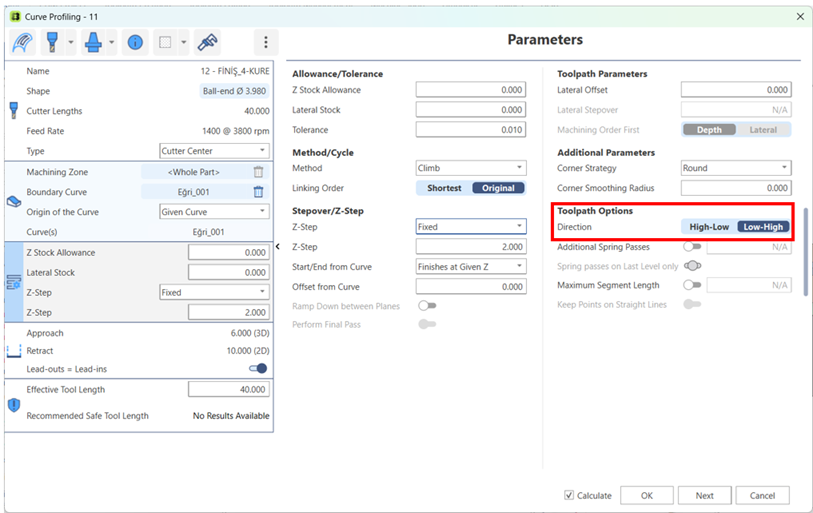The width and height of the screenshot is (813, 513).
Task: Toggle Keep Points on Straight Lines
Action: [x=692, y=304]
